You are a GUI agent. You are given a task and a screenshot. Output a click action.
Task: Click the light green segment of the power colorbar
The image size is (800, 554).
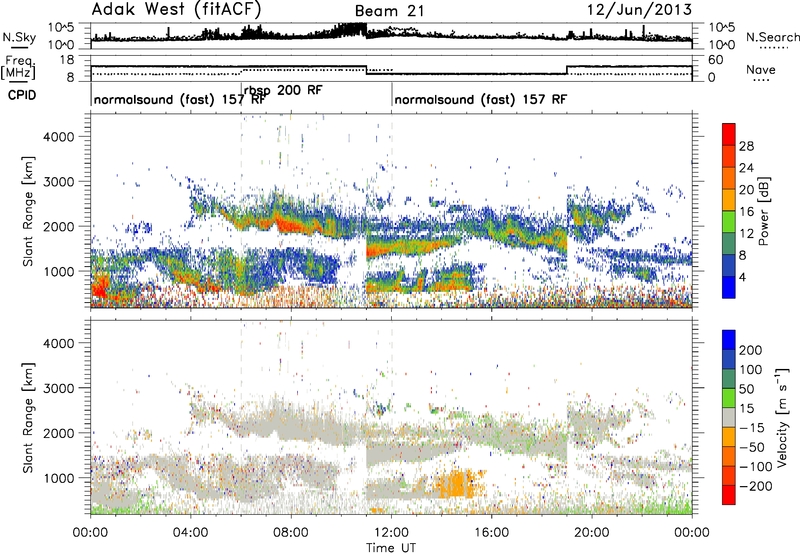tap(729, 221)
